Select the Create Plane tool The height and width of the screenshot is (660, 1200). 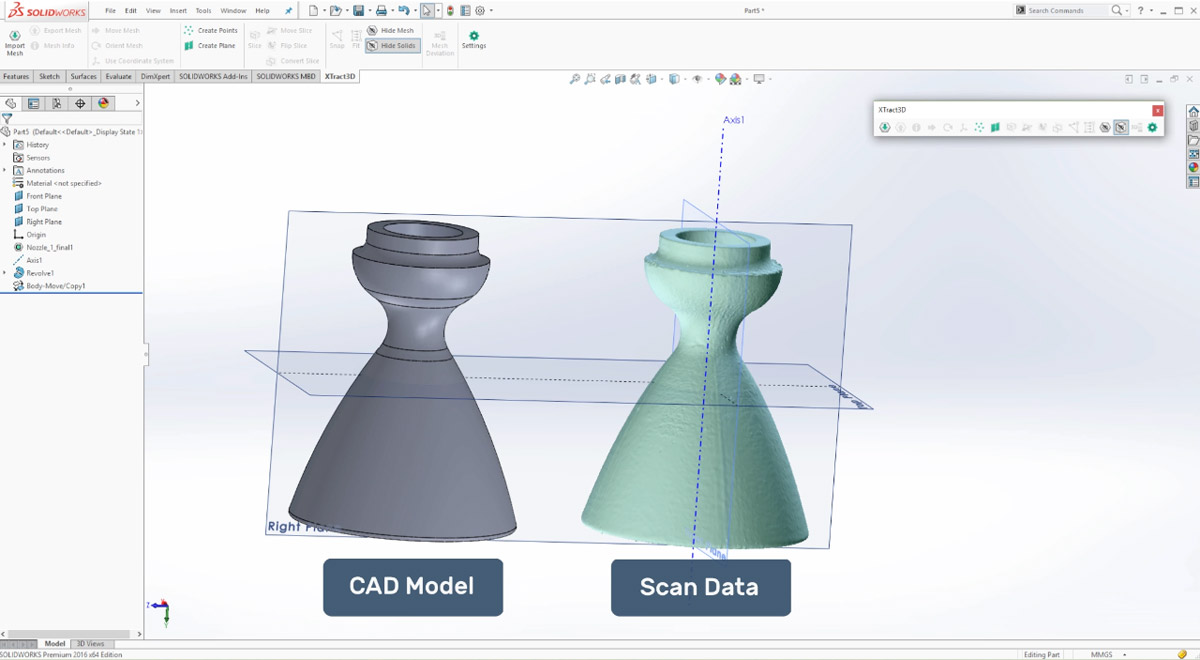pos(211,45)
